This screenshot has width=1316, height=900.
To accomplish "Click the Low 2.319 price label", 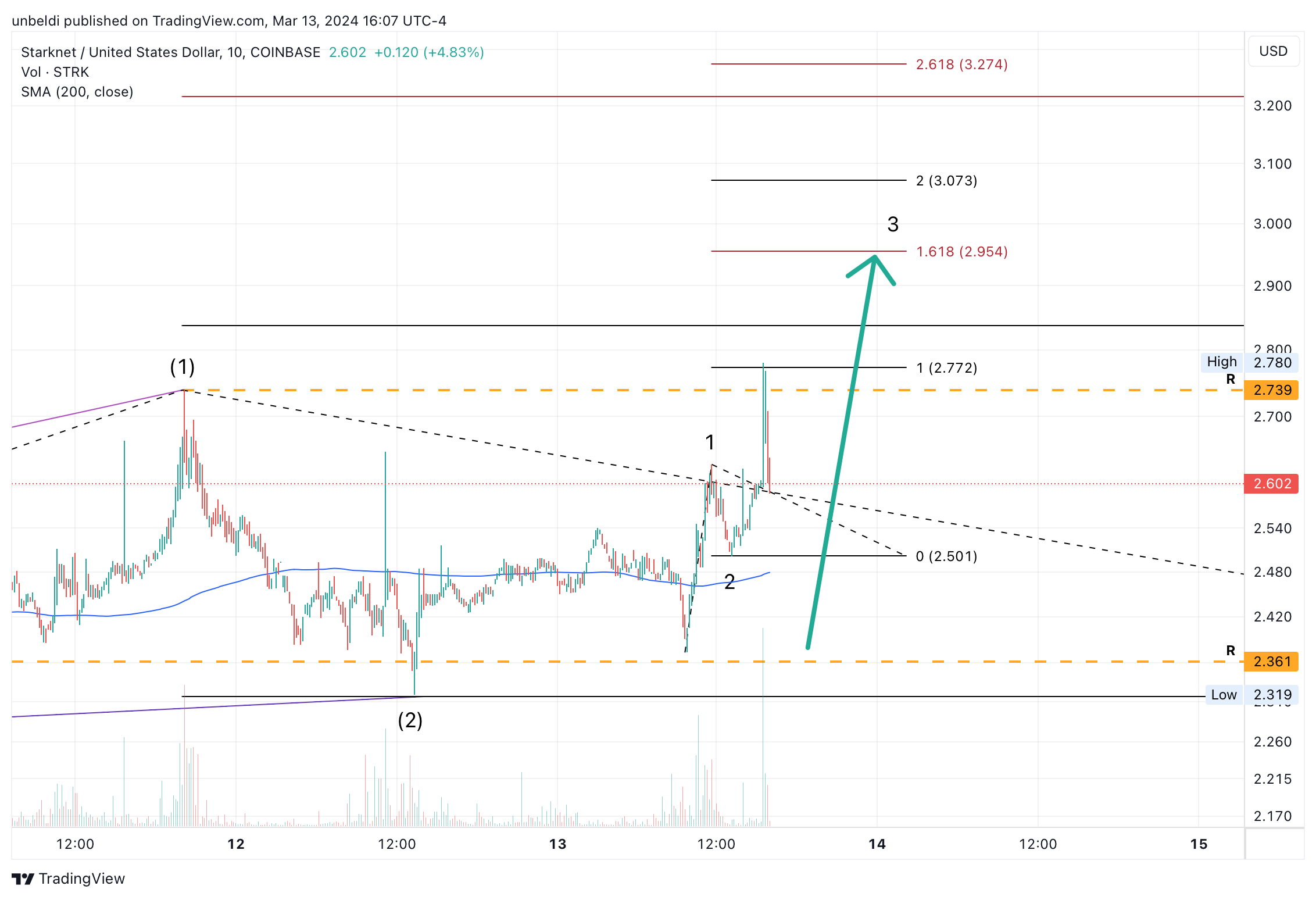I will point(1251,695).
